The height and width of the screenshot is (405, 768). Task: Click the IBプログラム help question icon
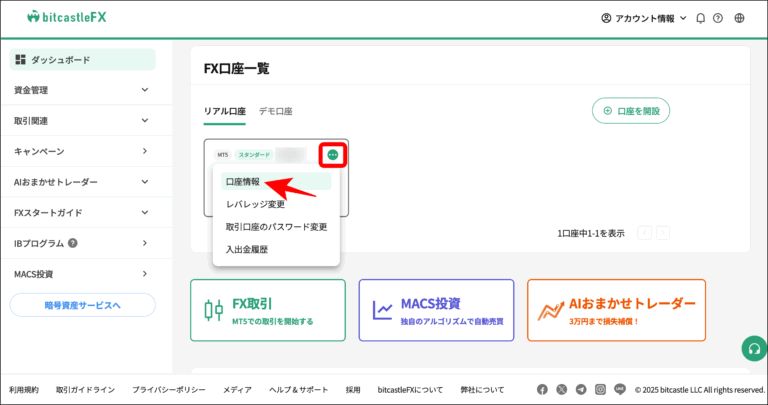pyautogui.click(x=73, y=243)
